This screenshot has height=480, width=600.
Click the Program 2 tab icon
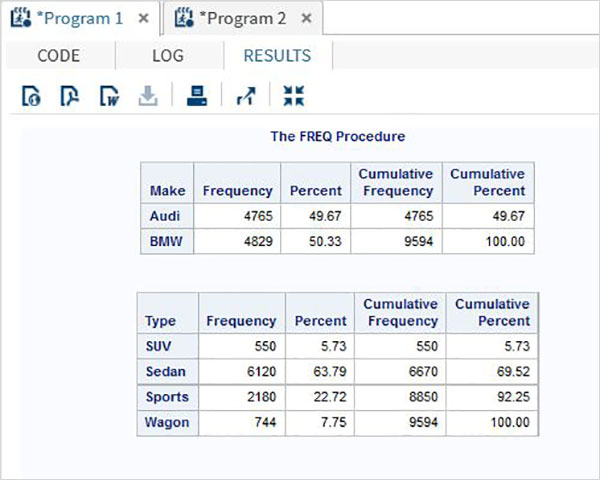pyautogui.click(x=184, y=18)
